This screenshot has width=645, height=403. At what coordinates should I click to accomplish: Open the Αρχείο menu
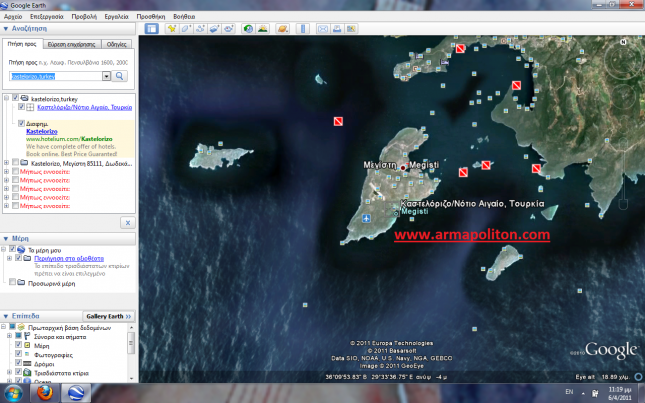(13, 16)
